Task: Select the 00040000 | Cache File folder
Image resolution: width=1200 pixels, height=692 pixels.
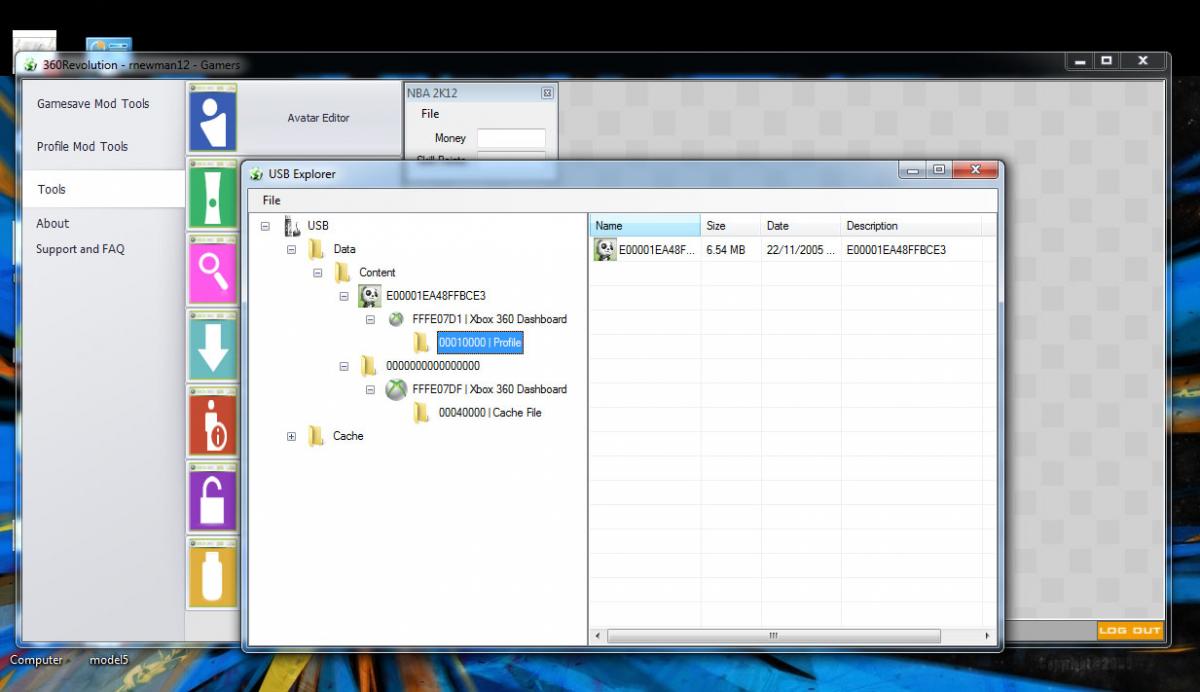Action: click(489, 413)
